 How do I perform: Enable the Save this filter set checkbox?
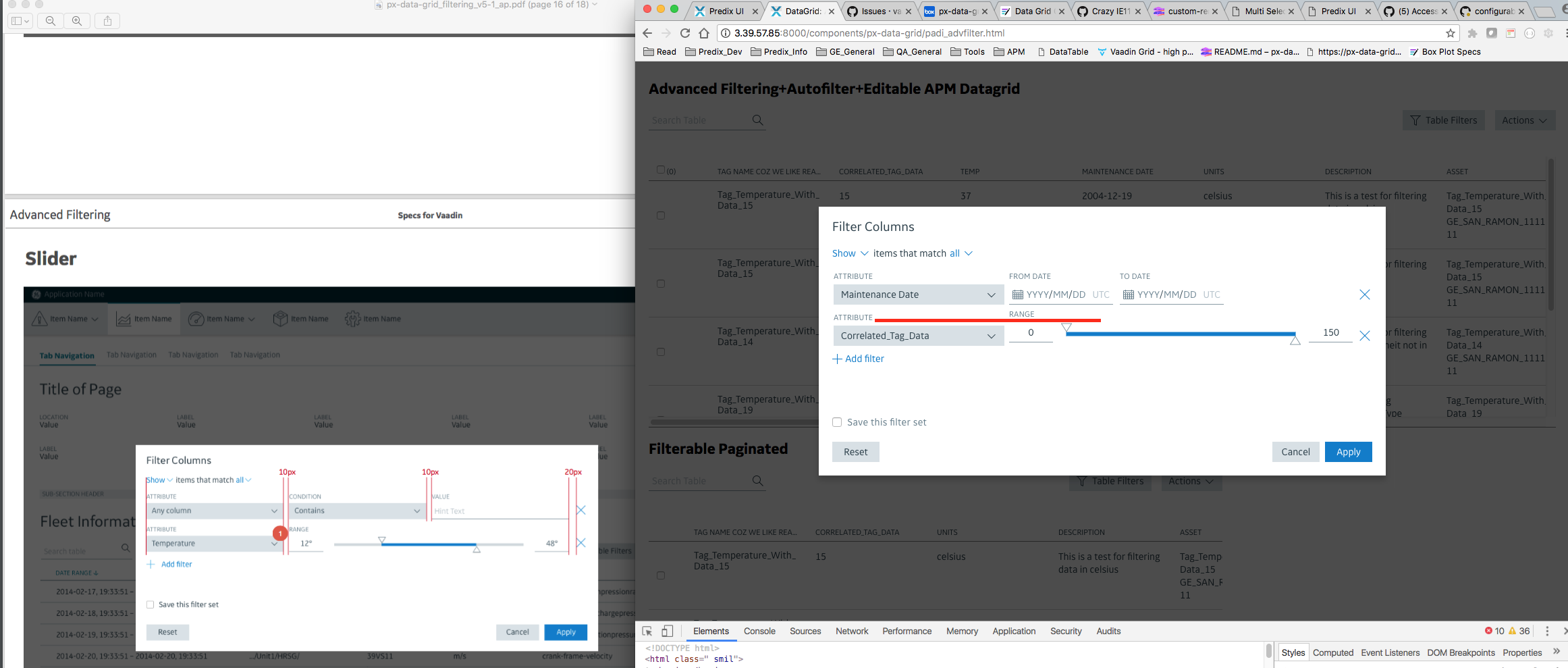coord(837,421)
